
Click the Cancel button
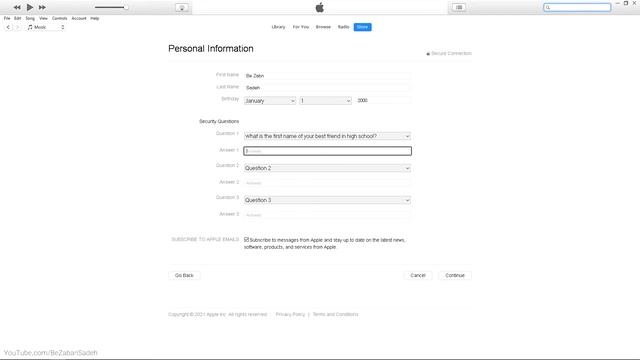418,276
